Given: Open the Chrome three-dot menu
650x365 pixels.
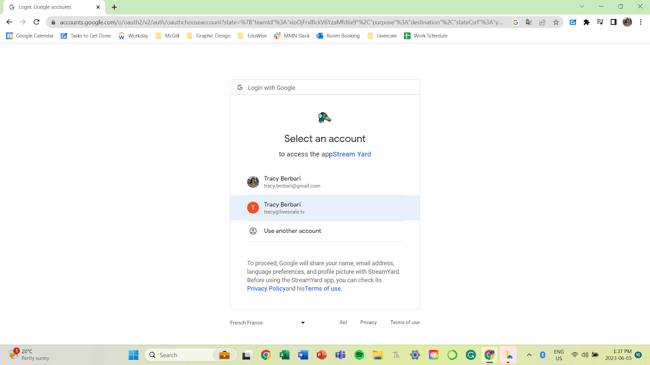Looking at the screenshot, I should click(x=640, y=22).
